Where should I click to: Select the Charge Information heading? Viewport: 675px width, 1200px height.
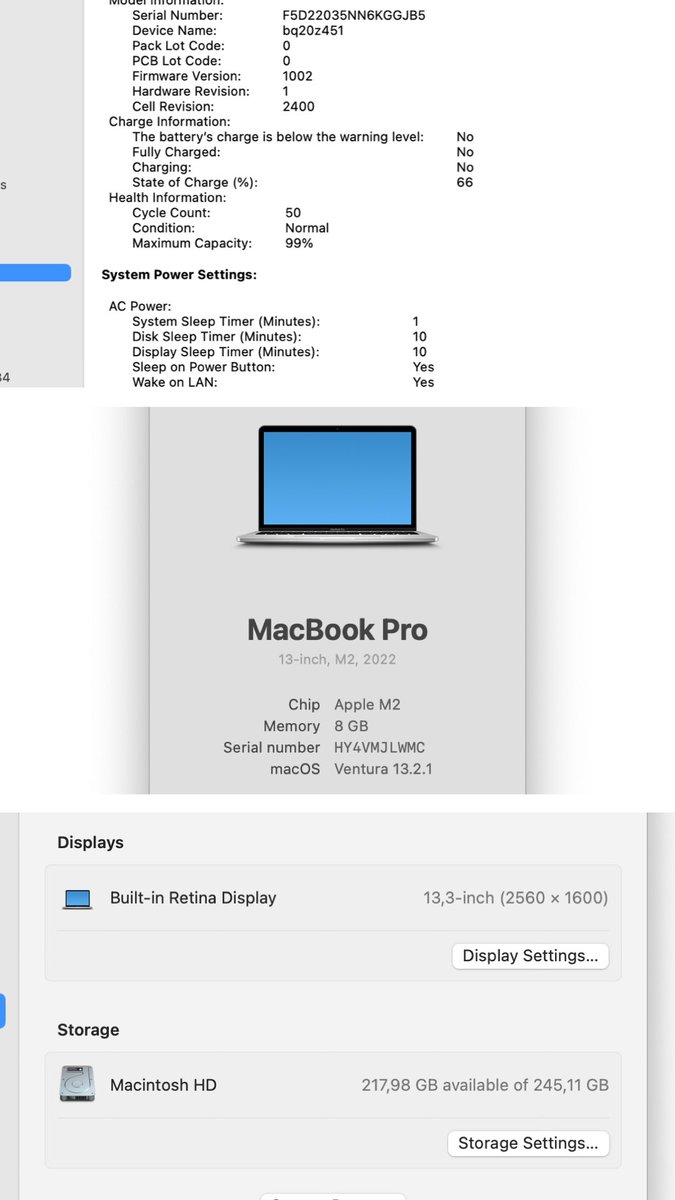(168, 122)
